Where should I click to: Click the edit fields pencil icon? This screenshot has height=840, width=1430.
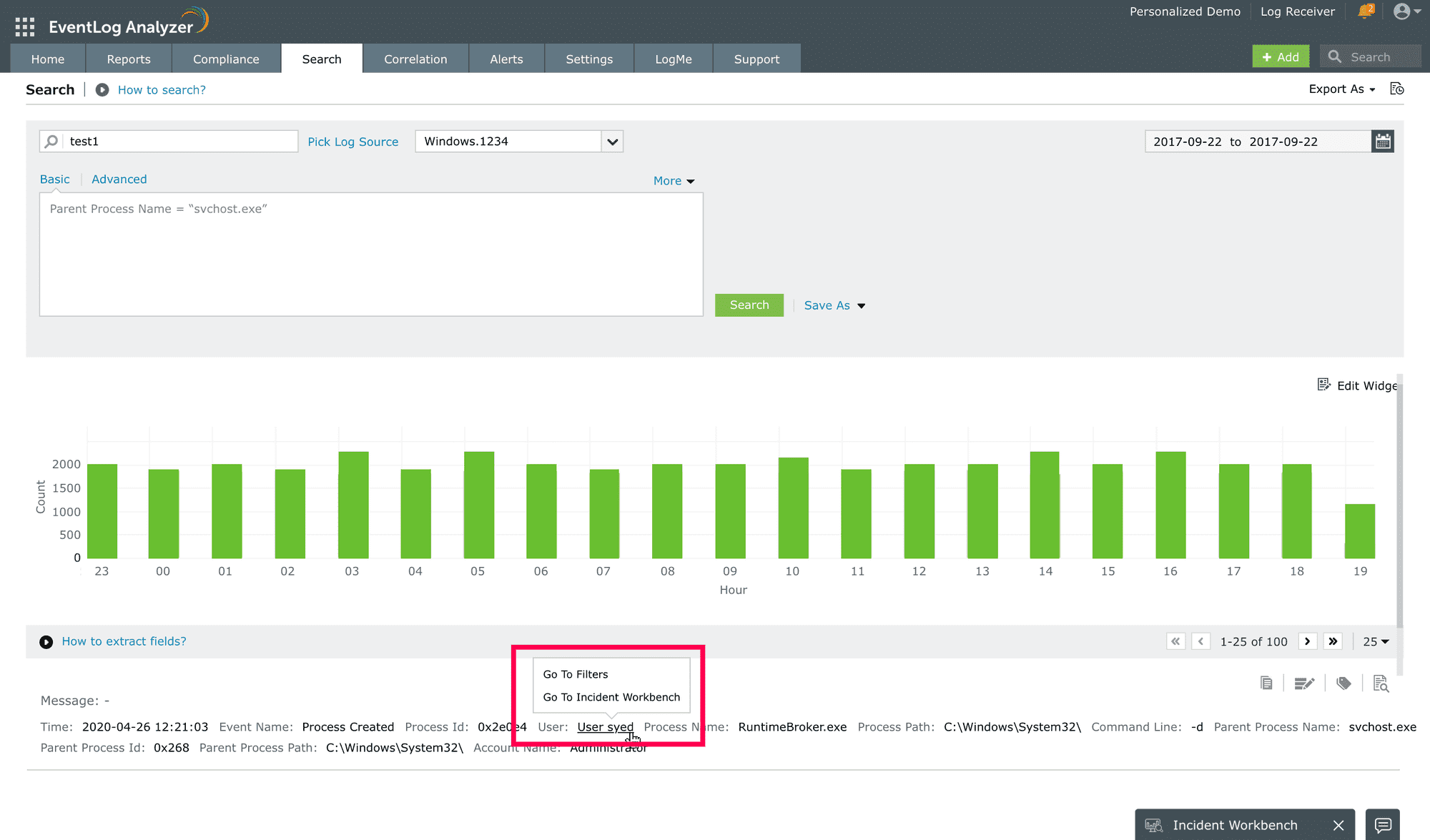pos(1304,683)
